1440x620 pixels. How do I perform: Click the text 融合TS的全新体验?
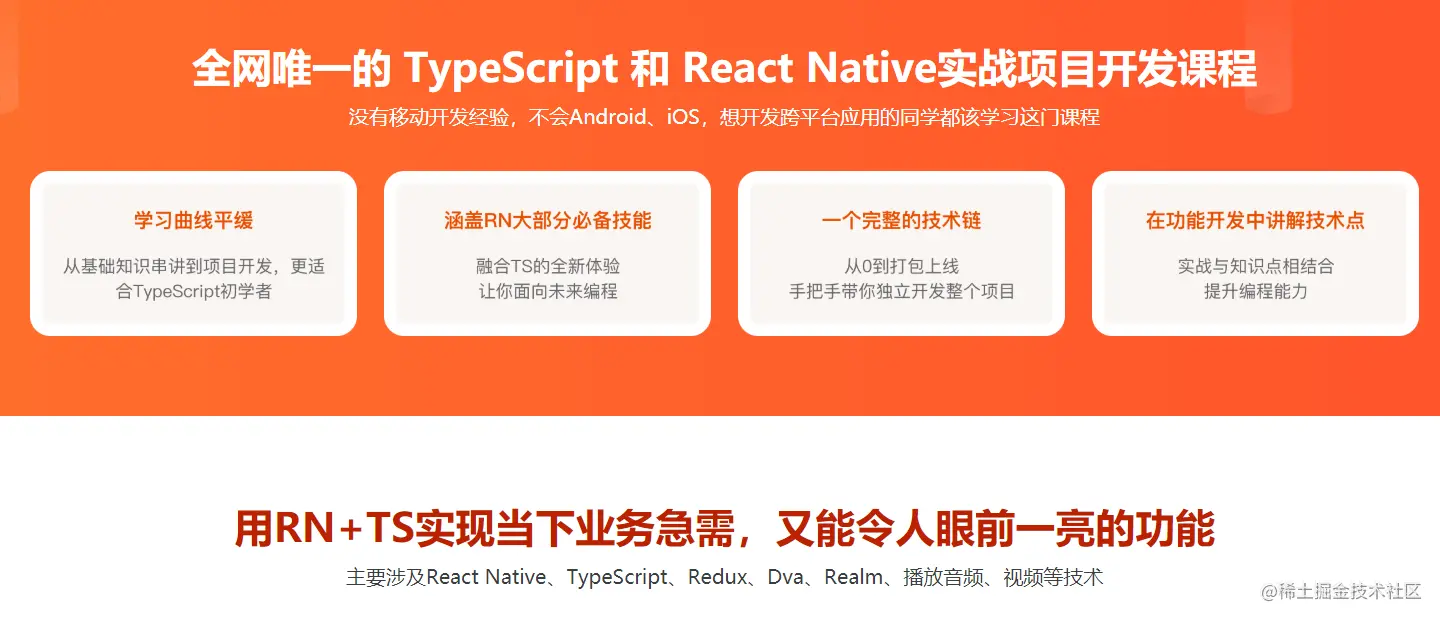547,266
